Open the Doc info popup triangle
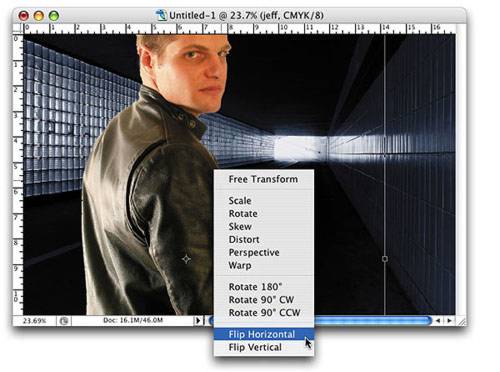The height and width of the screenshot is (372, 500). pos(198,321)
